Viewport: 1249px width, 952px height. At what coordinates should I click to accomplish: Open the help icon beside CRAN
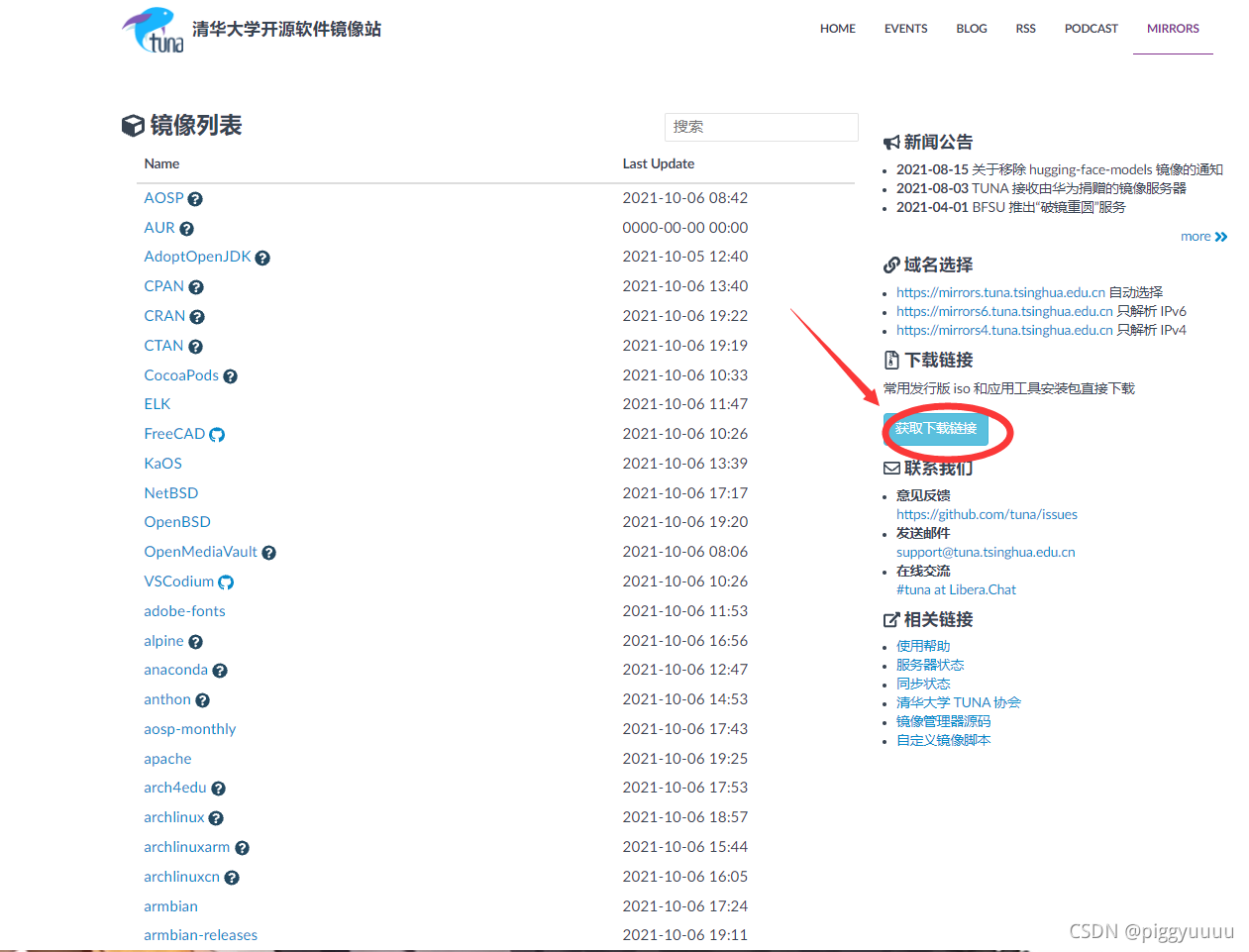197,317
